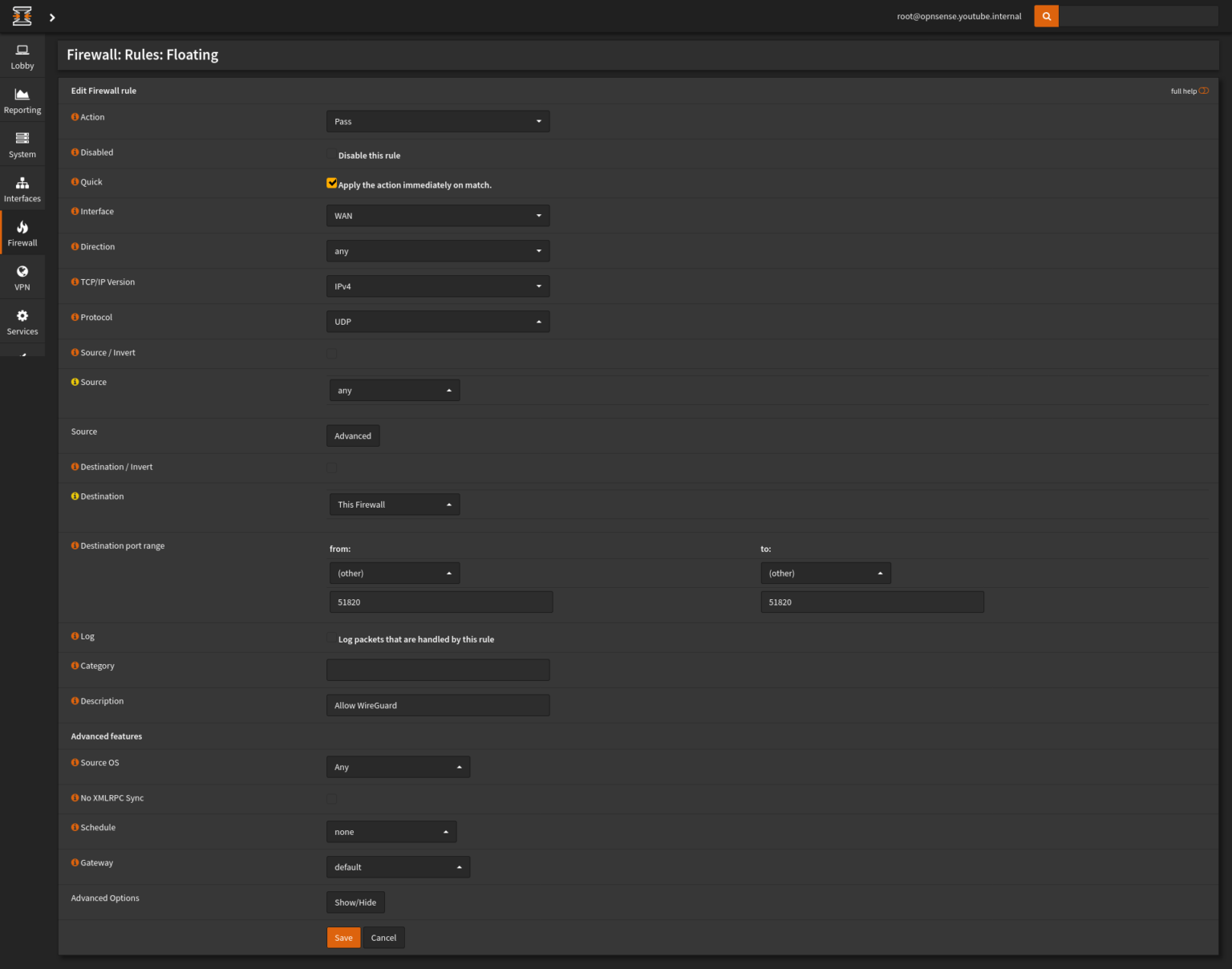The width and height of the screenshot is (1232, 969).
Task: Click the Description field with Allow WireGuard
Action: tap(437, 706)
